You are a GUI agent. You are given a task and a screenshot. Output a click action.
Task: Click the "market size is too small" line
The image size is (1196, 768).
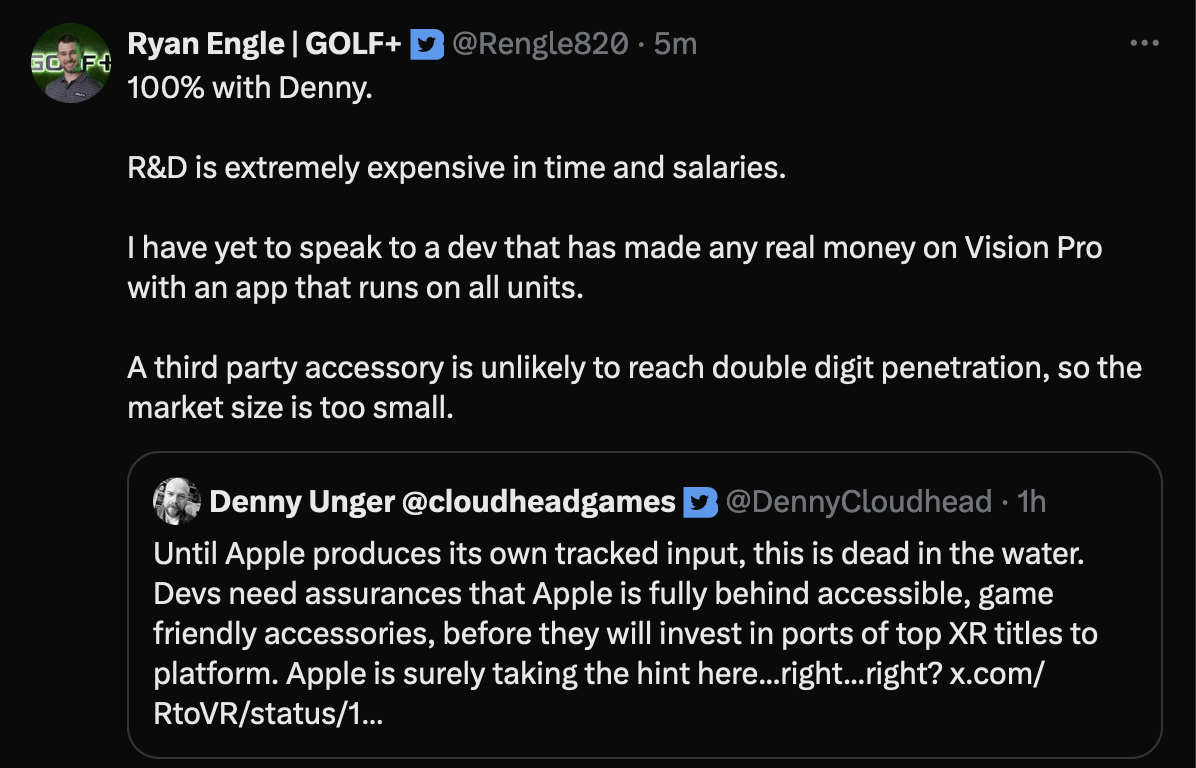[x=290, y=407]
